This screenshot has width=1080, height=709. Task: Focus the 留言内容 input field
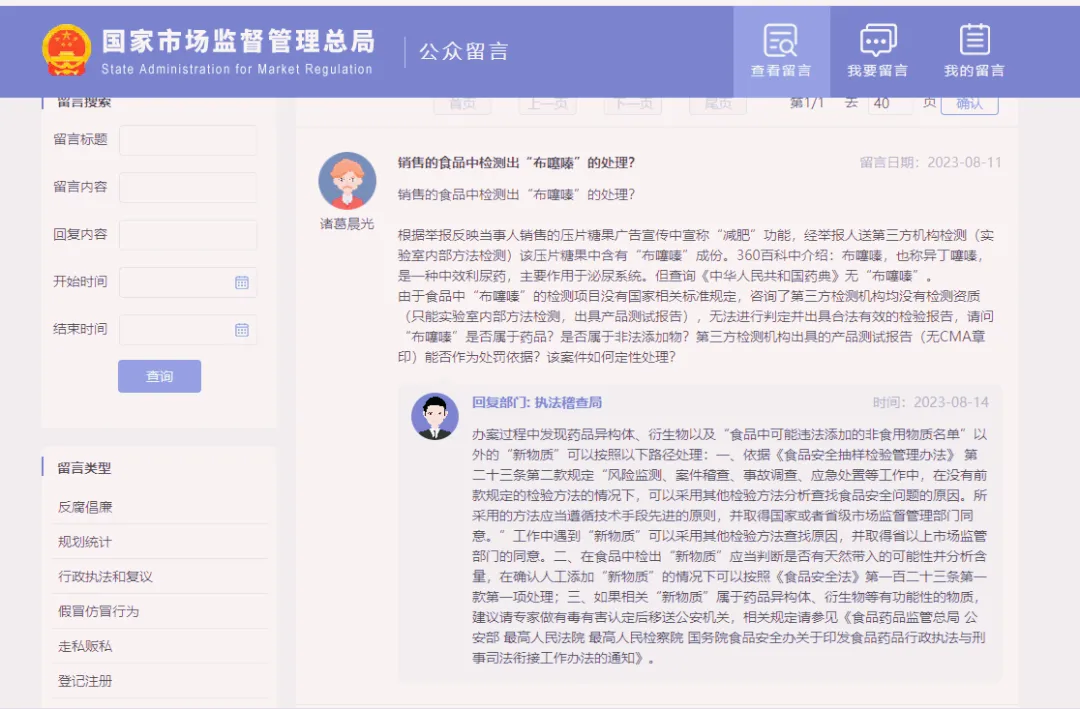[x=188, y=187]
